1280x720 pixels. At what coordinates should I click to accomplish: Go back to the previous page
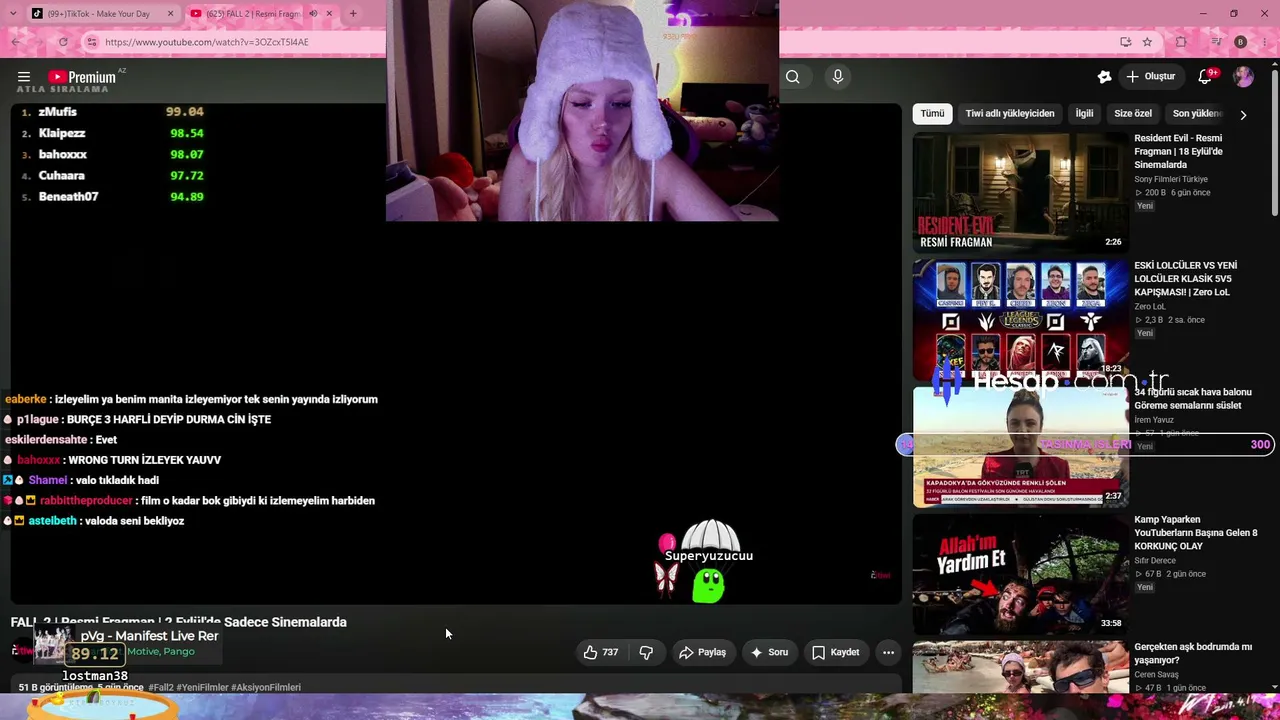pos(16,42)
